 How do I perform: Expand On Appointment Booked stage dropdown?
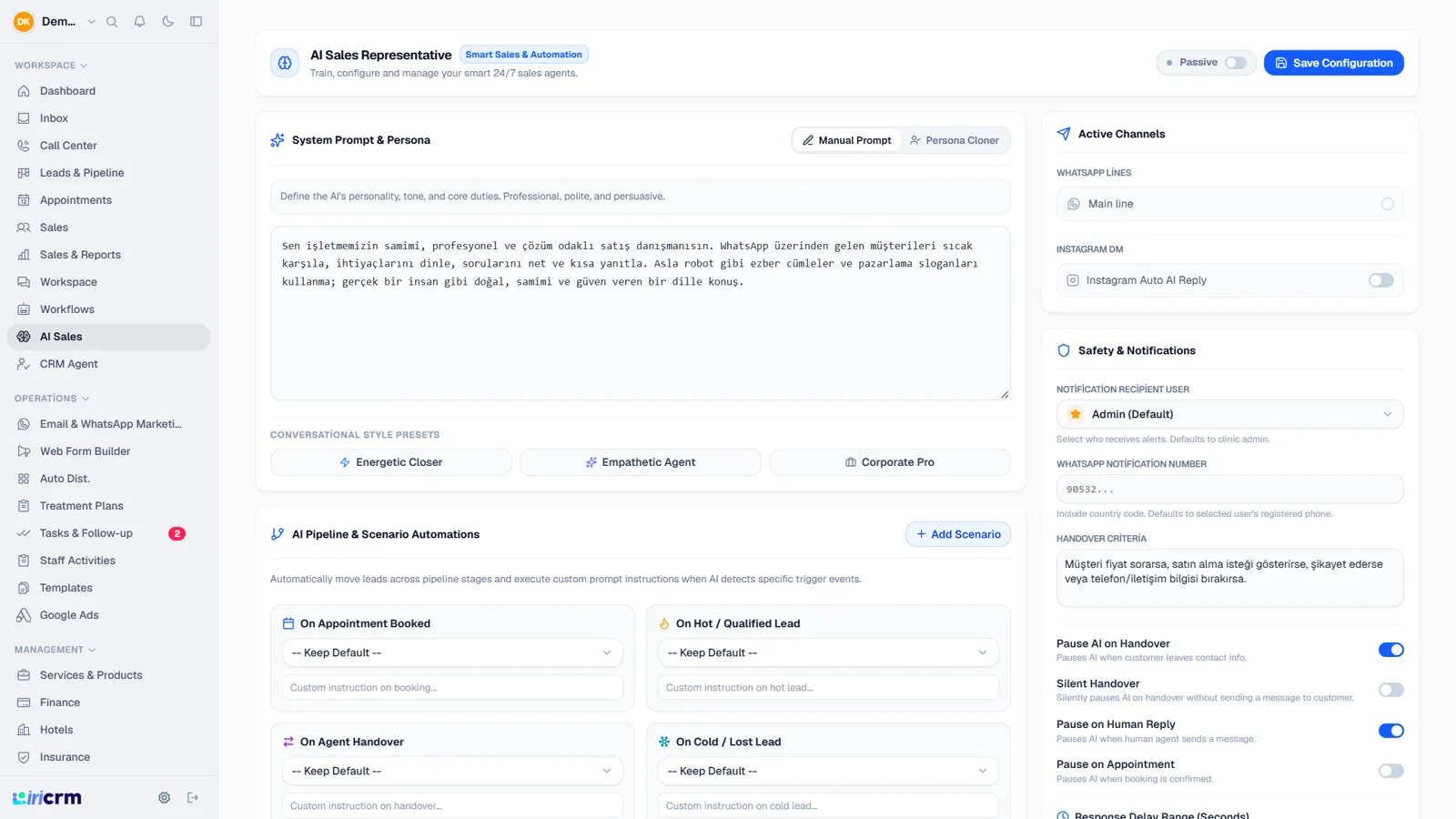452,652
